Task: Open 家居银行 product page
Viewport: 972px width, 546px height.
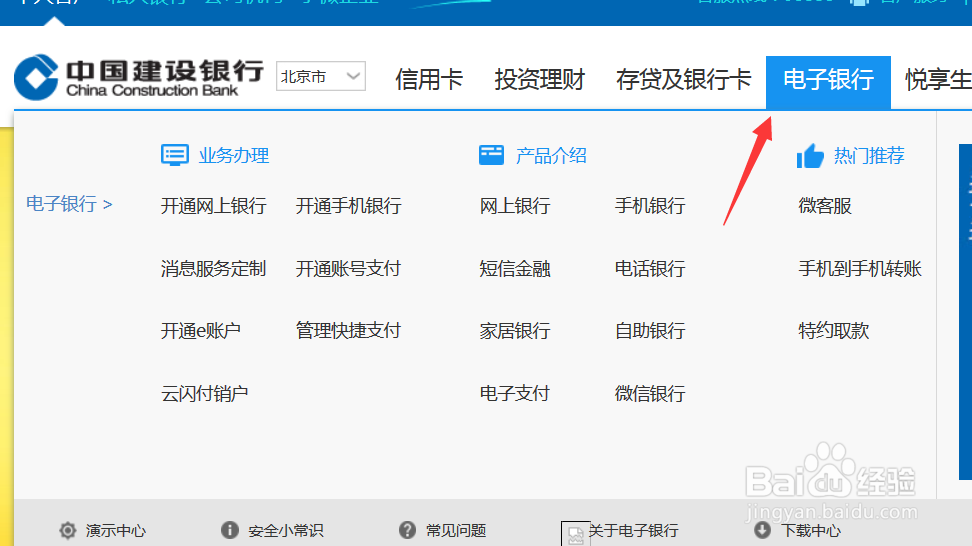Action: (515, 330)
